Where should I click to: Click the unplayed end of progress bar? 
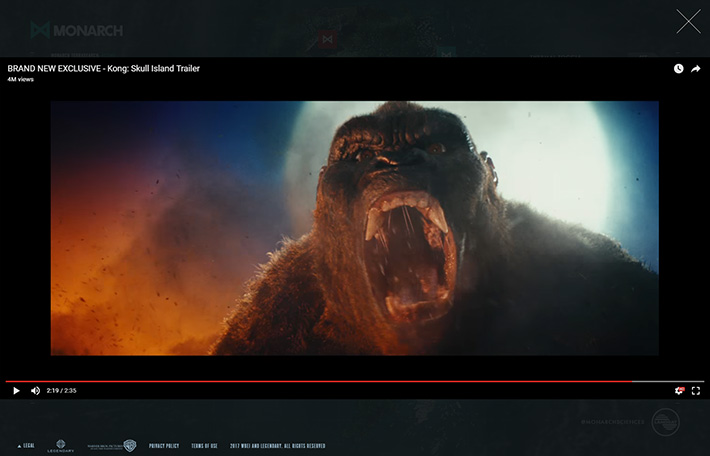click(668, 381)
